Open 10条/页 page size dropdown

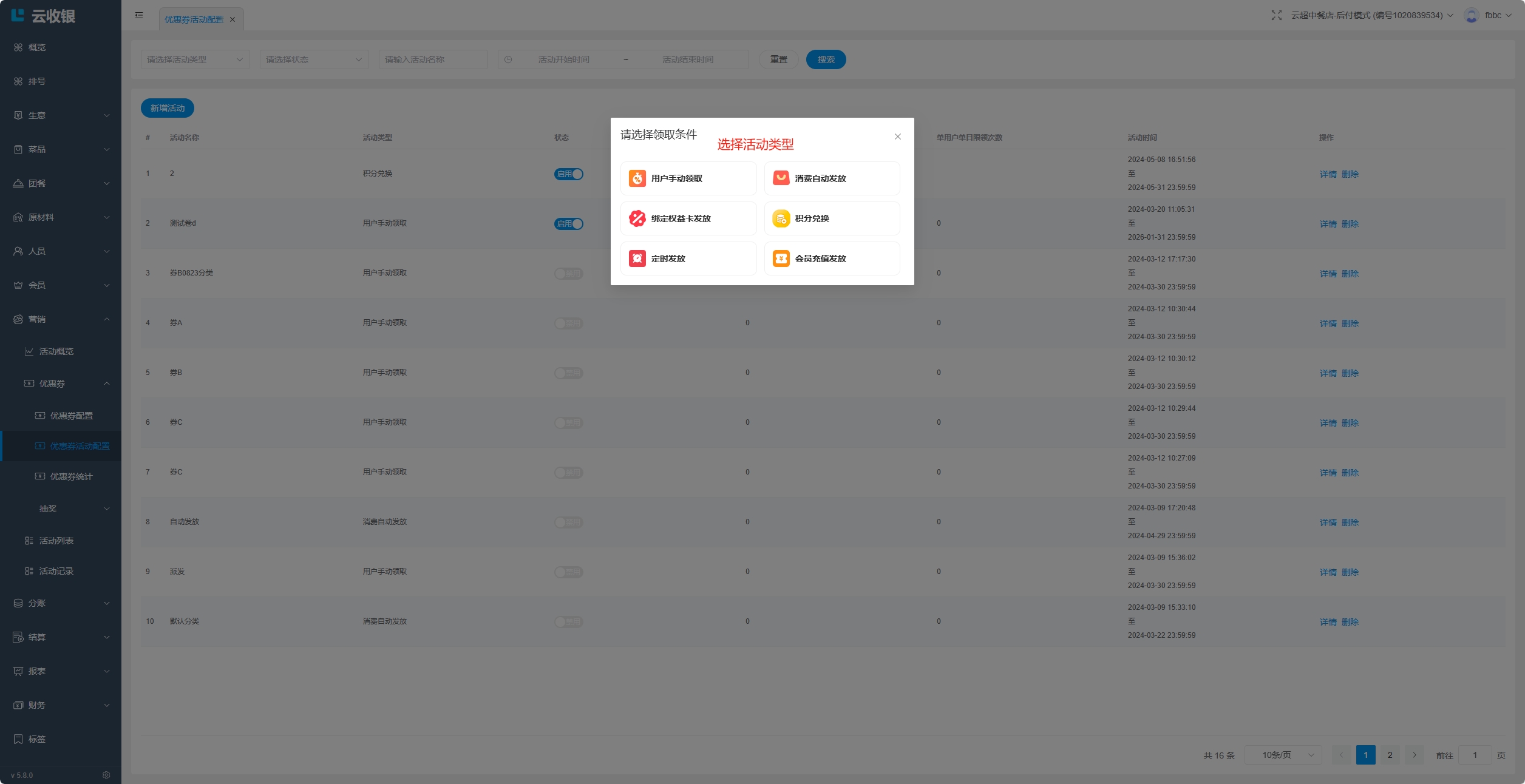click(1283, 755)
